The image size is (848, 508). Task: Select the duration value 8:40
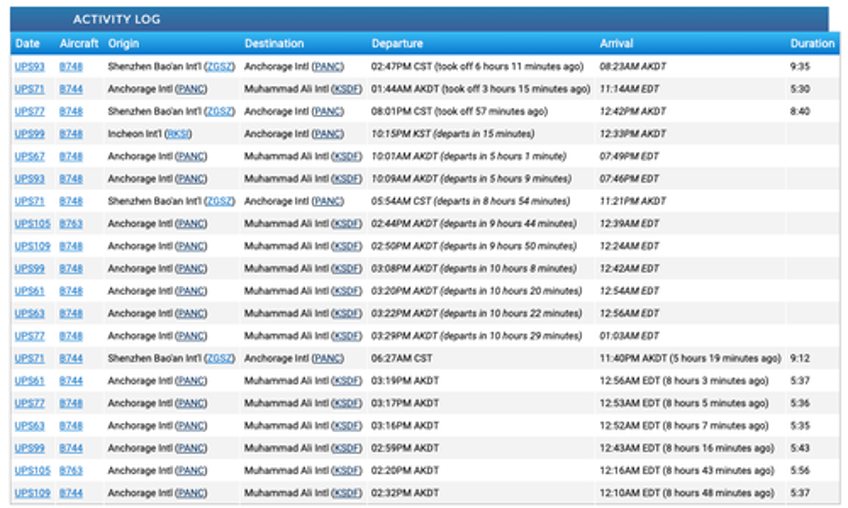coord(800,111)
